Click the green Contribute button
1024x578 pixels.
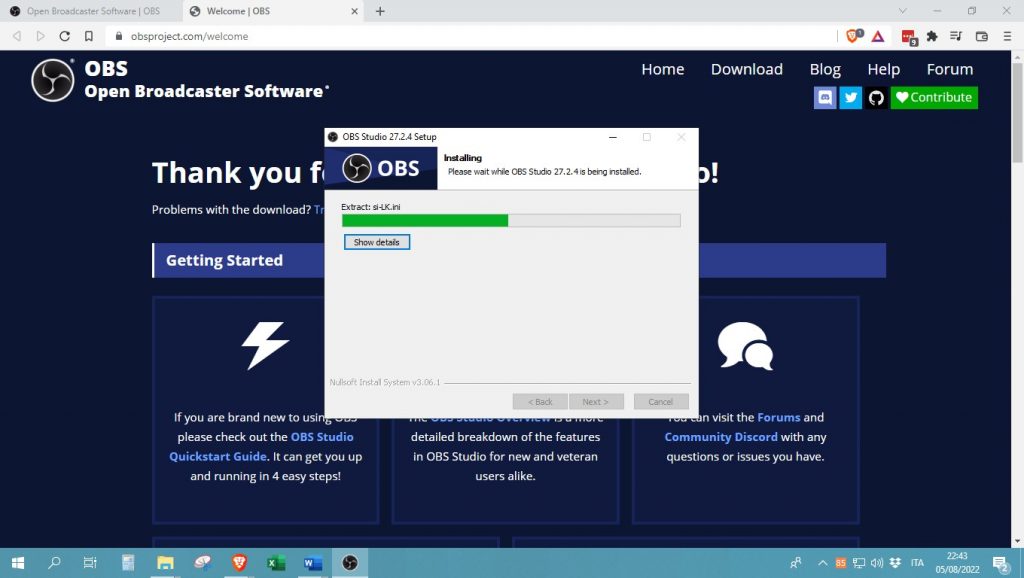934,97
